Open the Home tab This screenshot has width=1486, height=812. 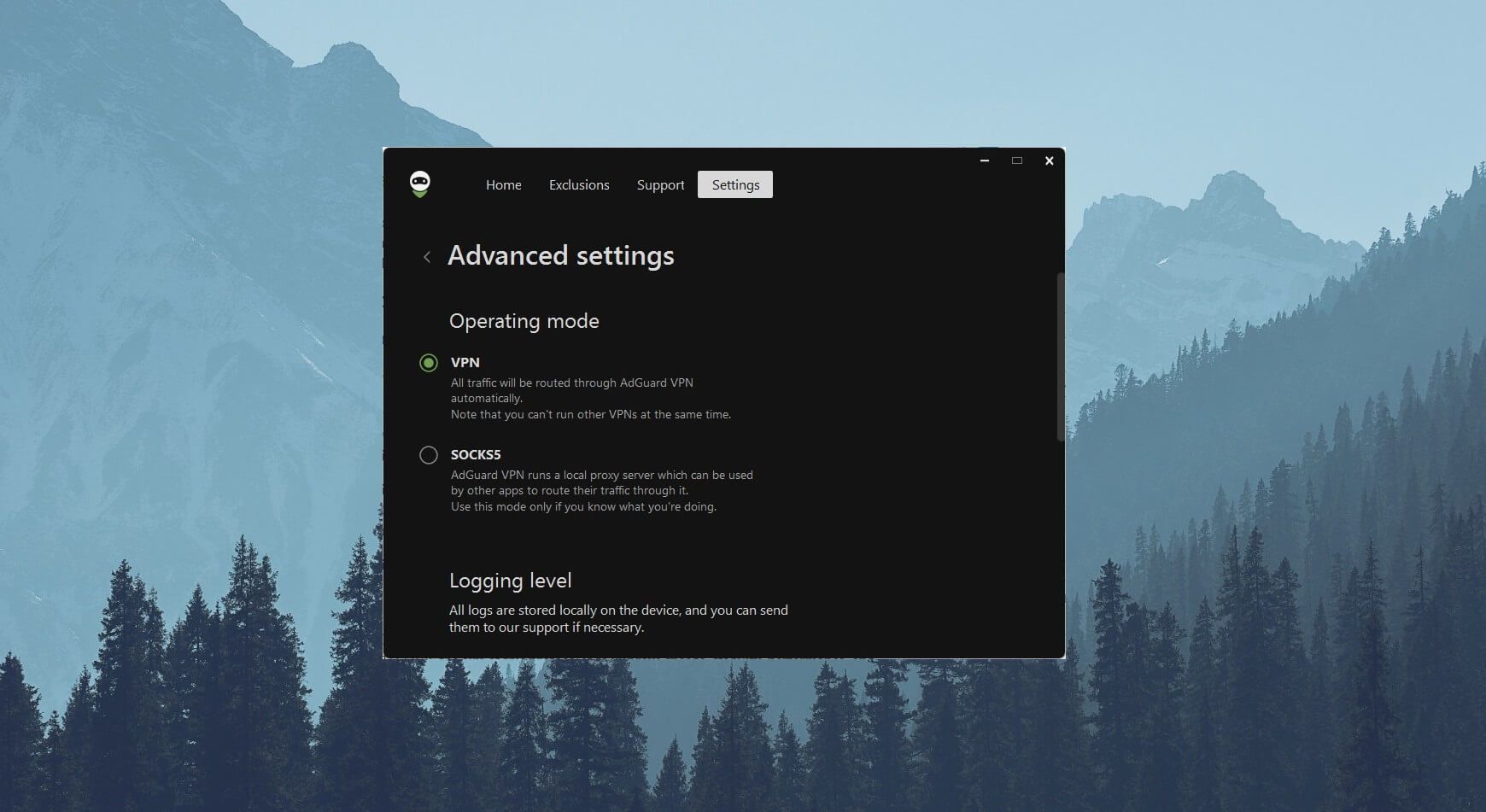point(504,184)
